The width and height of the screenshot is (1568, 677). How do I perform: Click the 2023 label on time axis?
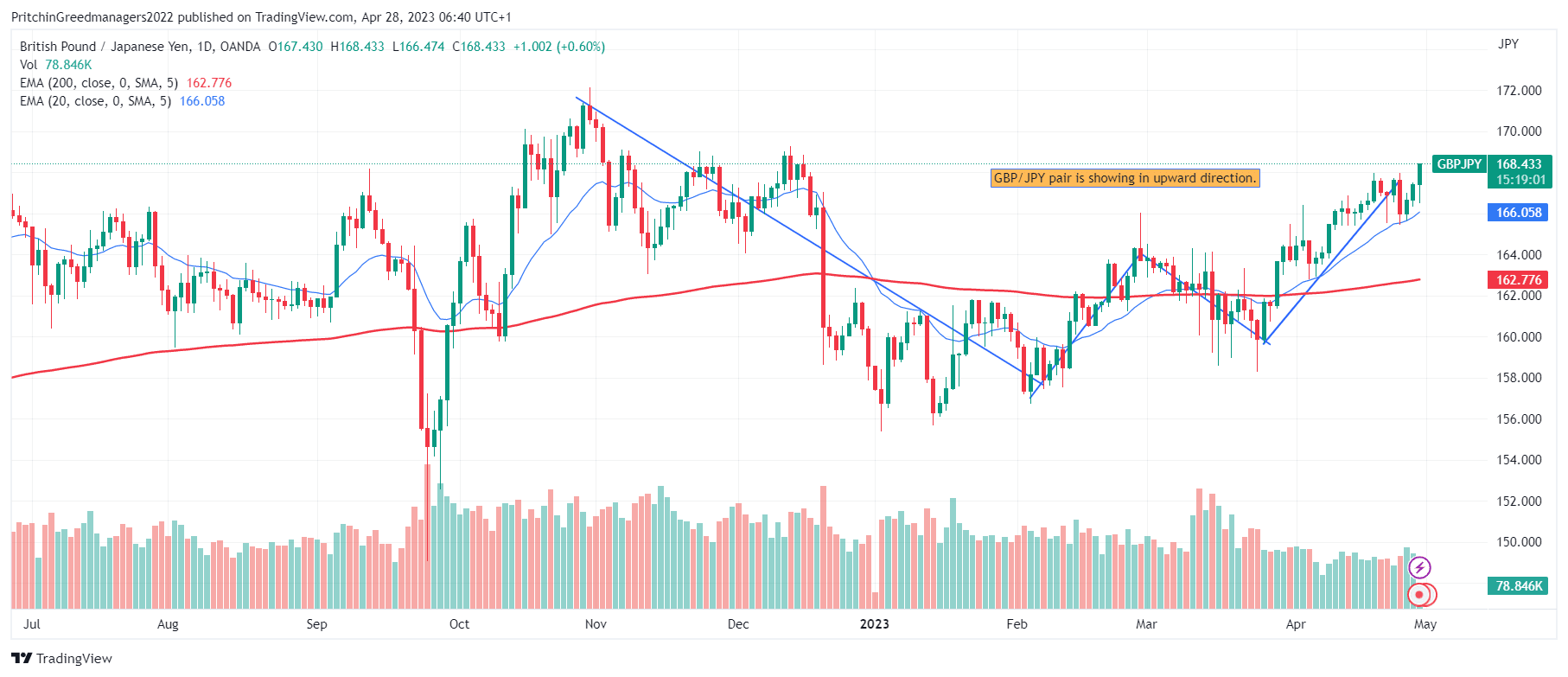coord(874,624)
